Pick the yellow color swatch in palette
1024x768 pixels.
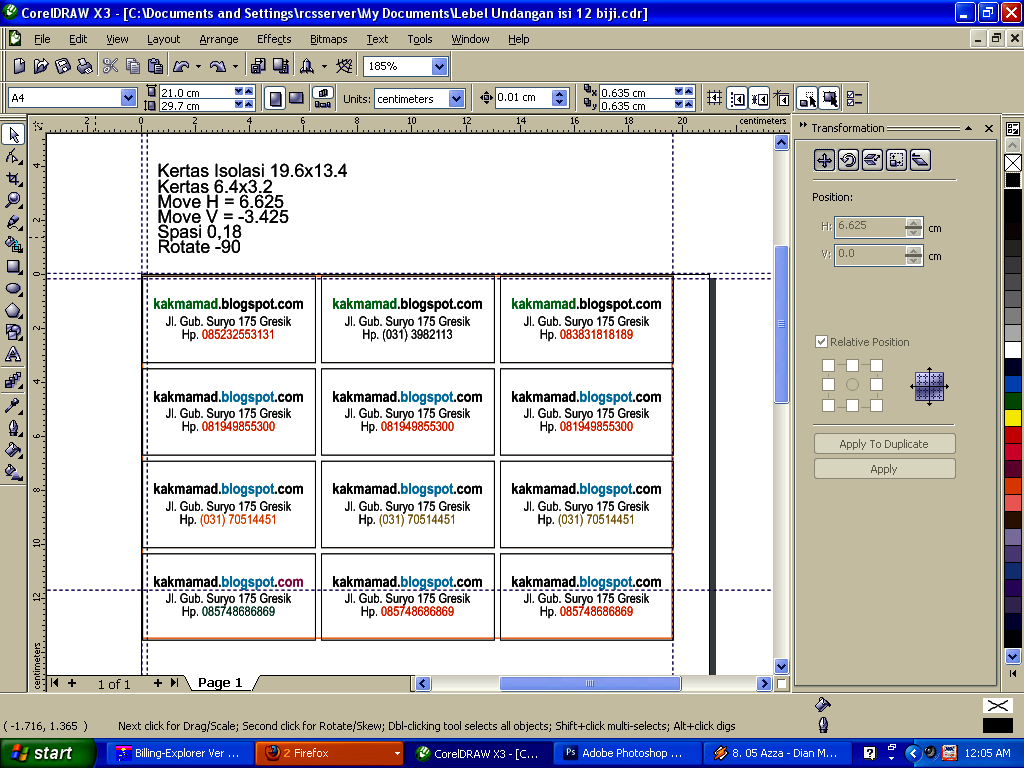tap(1013, 417)
